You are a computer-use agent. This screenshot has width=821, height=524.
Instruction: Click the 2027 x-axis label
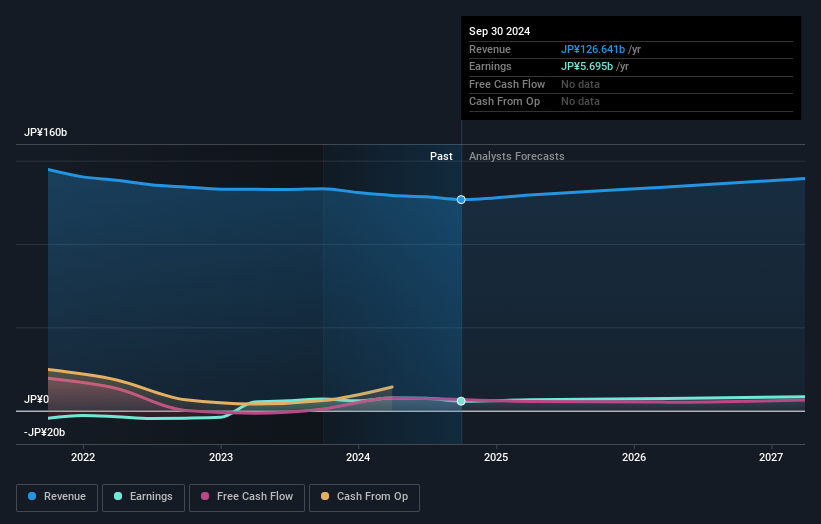coord(771,457)
